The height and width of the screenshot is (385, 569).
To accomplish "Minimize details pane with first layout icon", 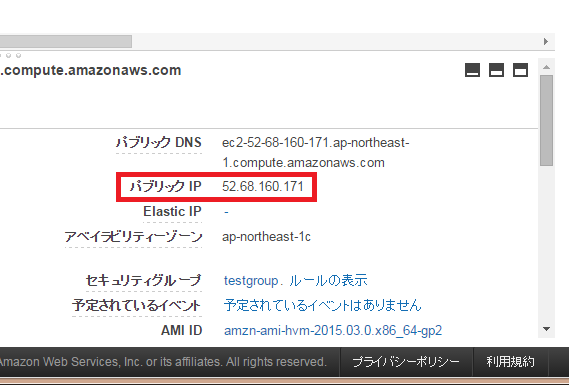I will tap(472, 70).
